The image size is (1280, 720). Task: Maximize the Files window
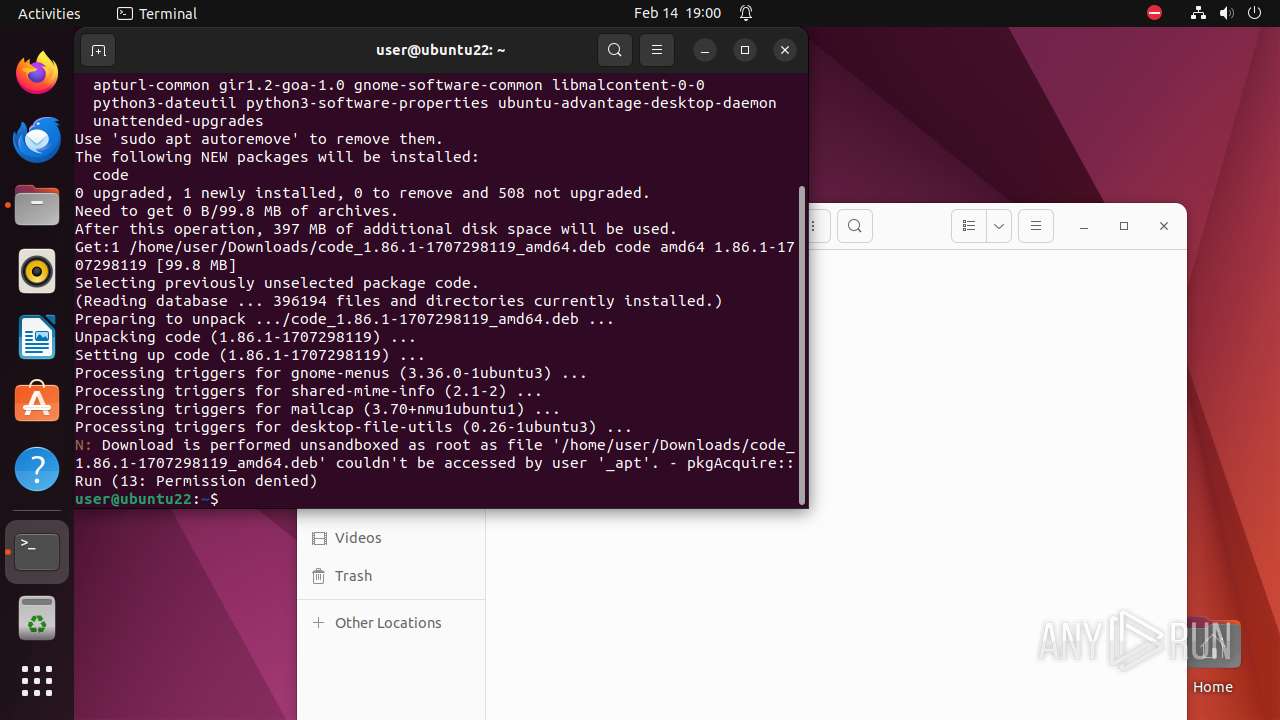(x=1124, y=226)
